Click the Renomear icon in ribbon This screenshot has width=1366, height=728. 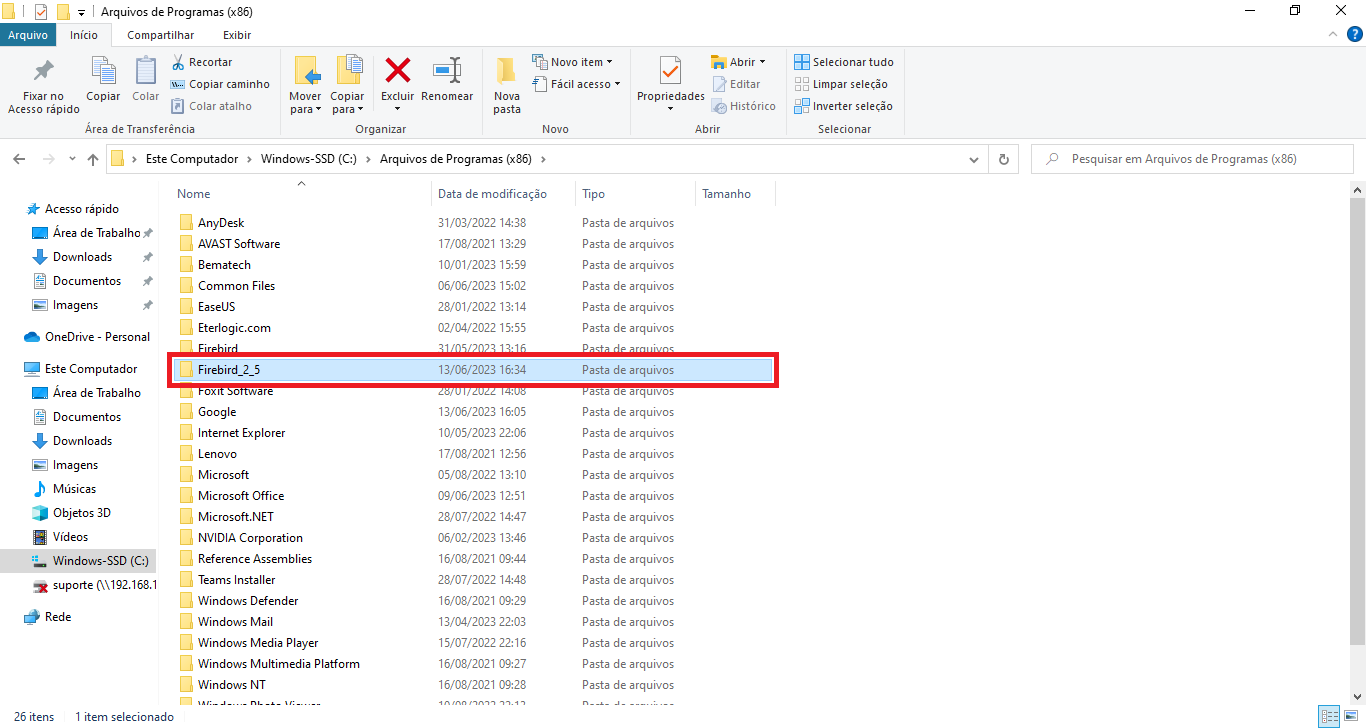447,70
